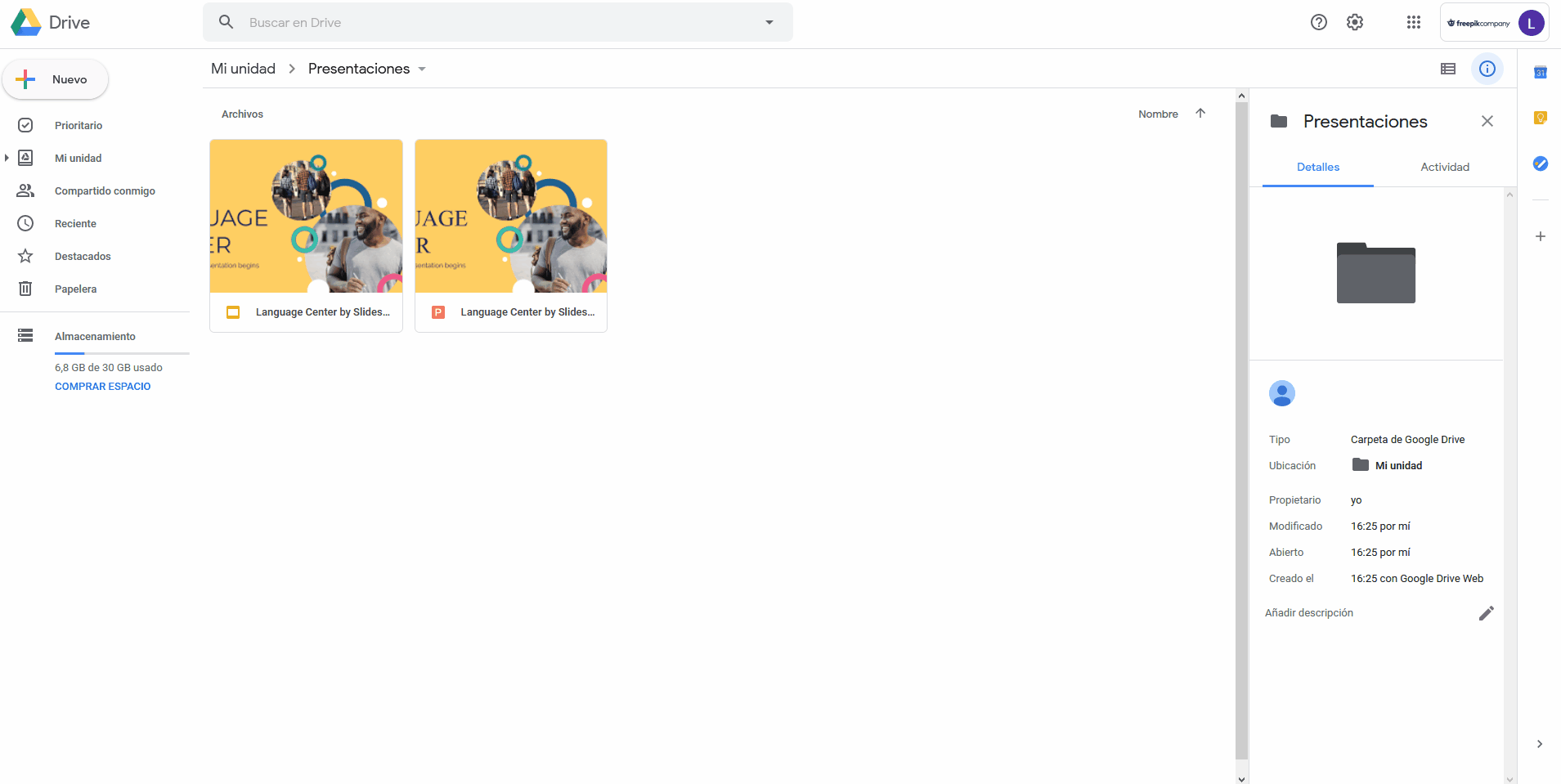Toggle the details info panel
Image resolution: width=1561 pixels, height=784 pixels.
[x=1487, y=69]
